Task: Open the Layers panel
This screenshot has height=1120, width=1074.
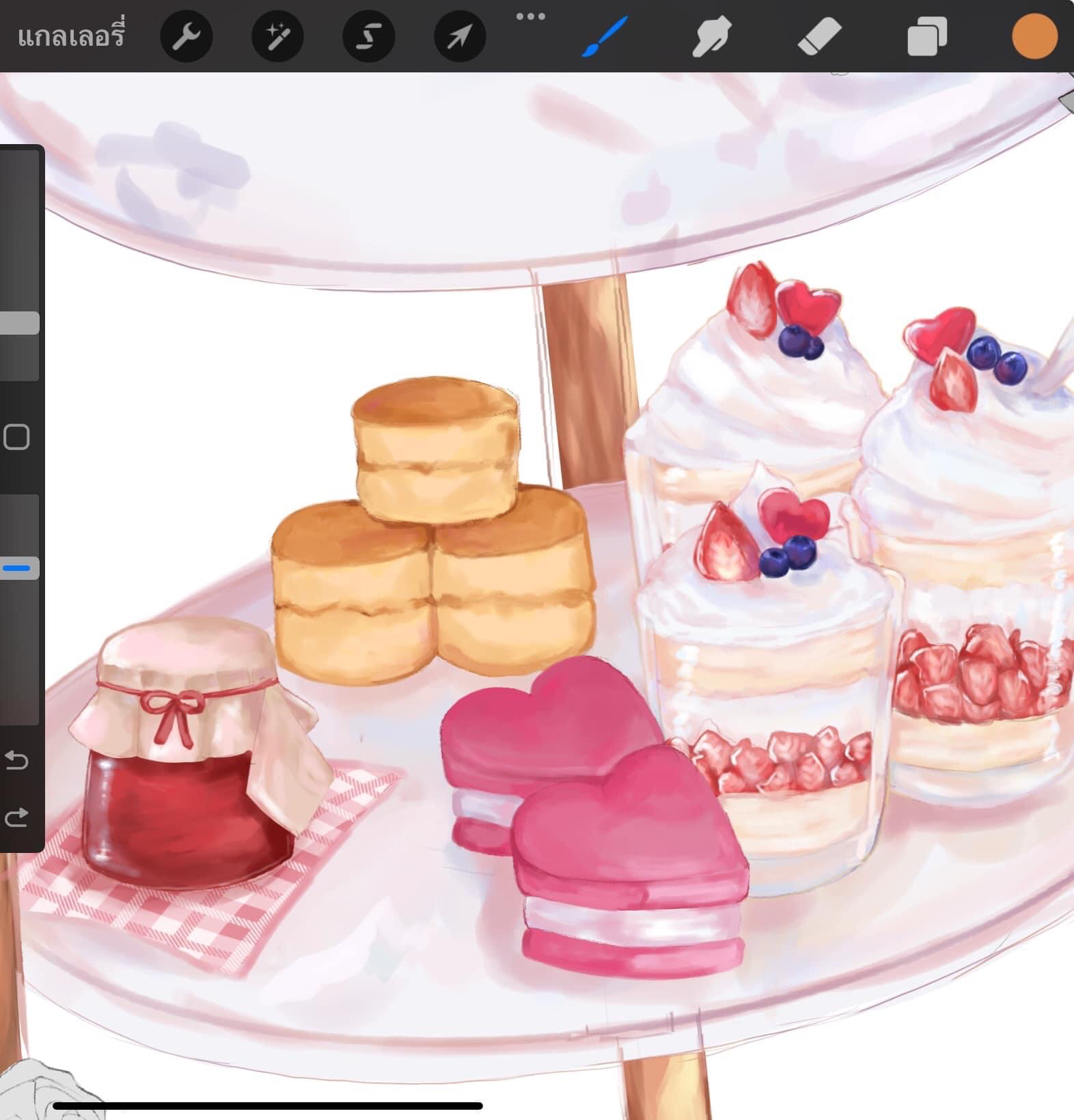Action: 927,36
